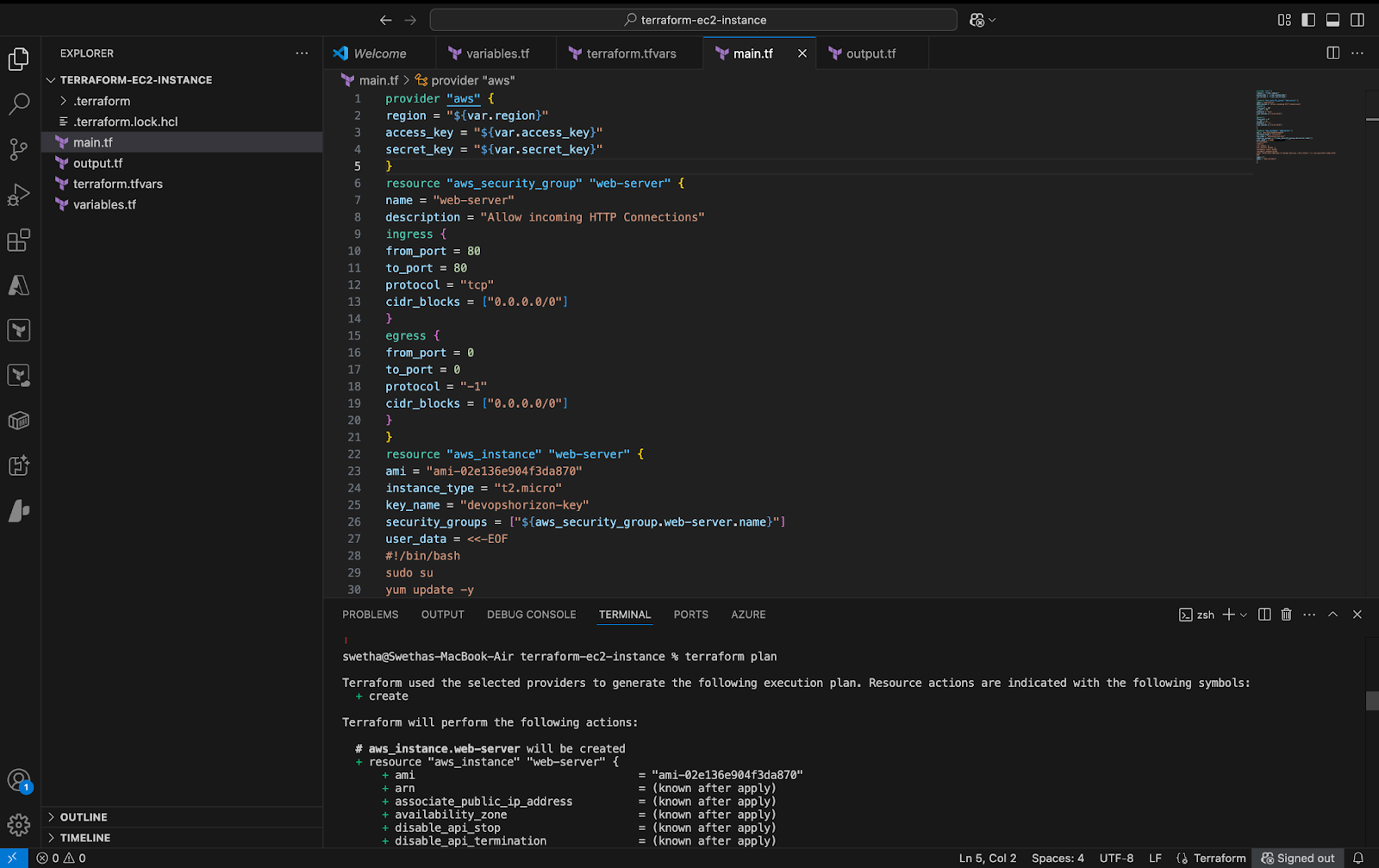The image size is (1379, 868).
Task: Open the PORTS panel tab
Action: tap(691, 615)
